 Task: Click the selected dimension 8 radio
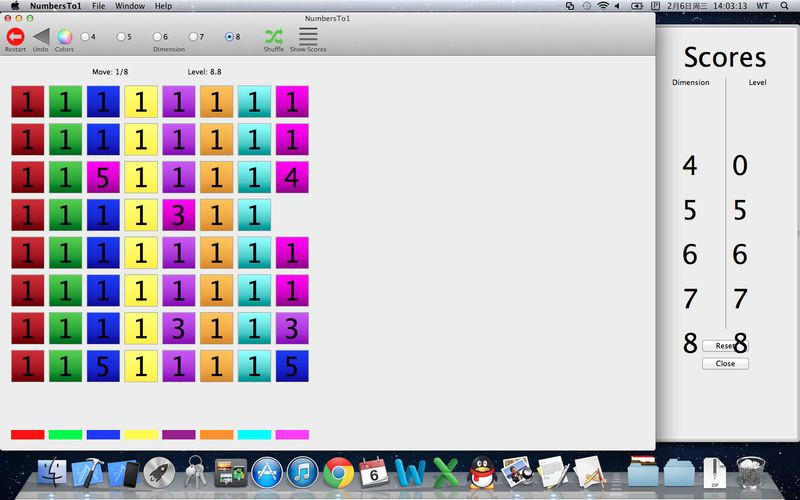click(x=229, y=37)
